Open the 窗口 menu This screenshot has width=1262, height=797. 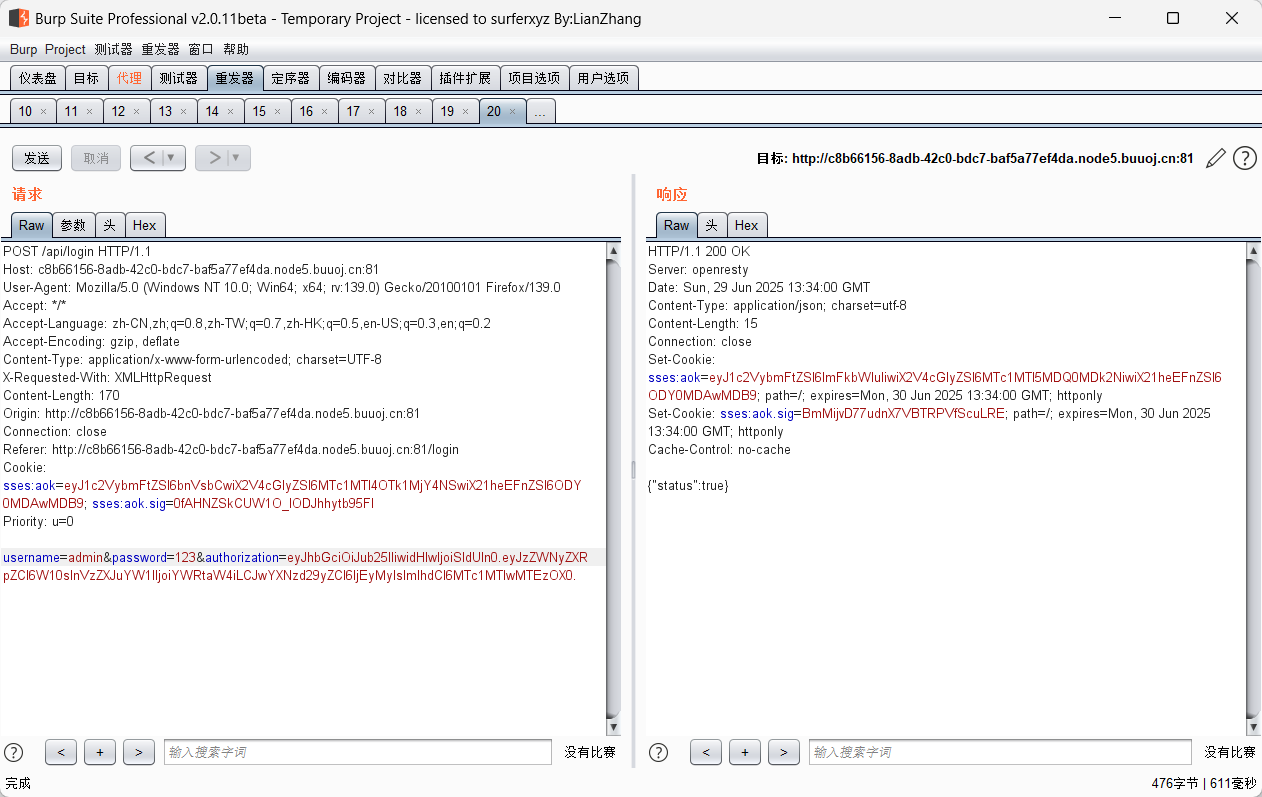201,49
